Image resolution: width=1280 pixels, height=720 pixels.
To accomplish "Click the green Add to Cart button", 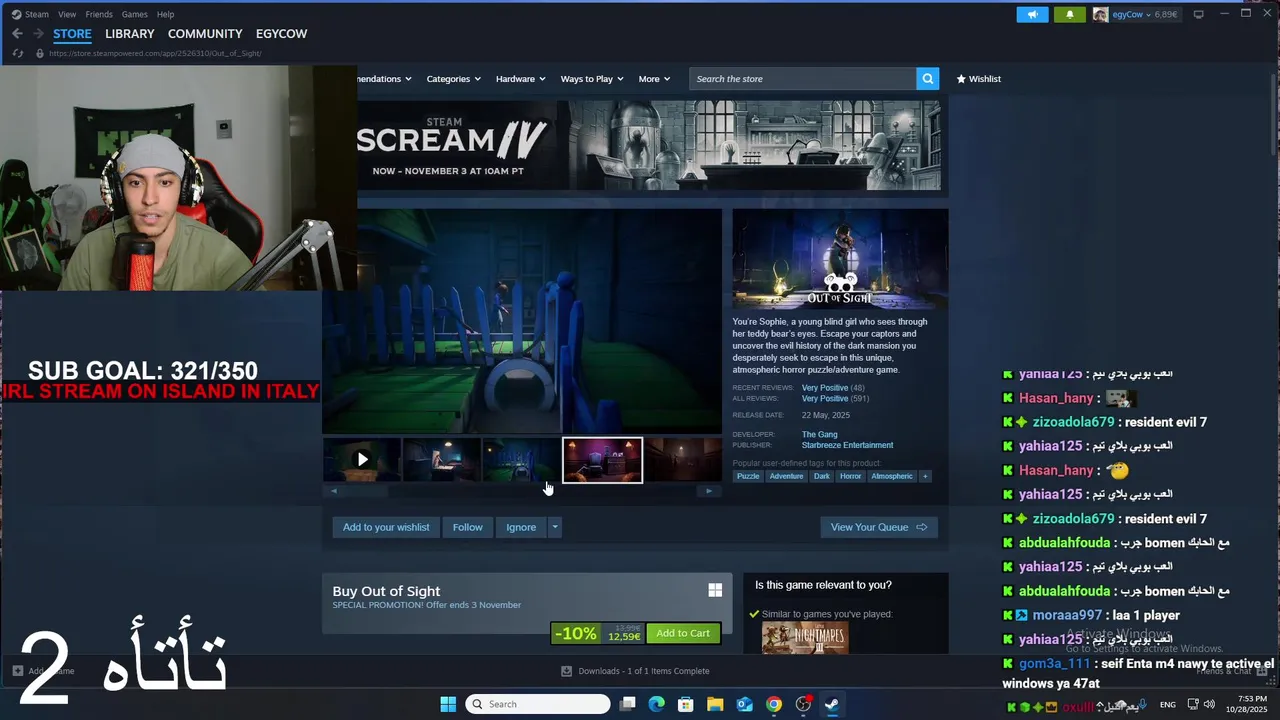I will (683, 633).
